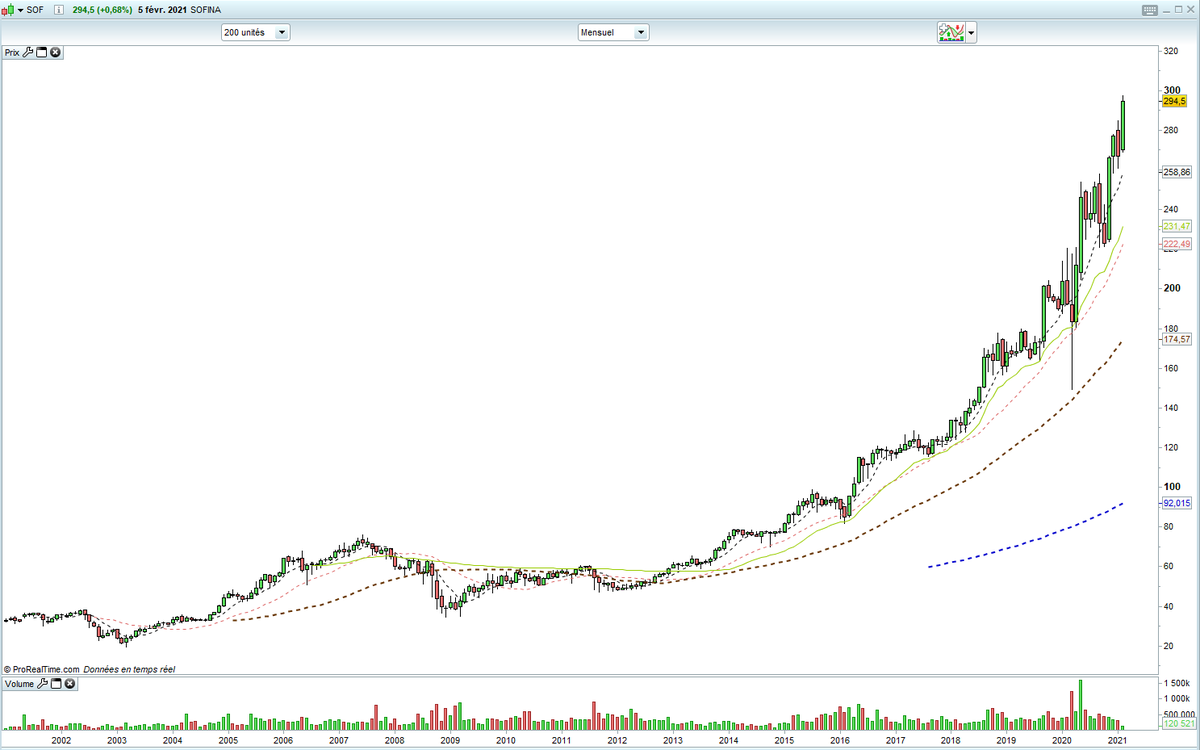Click the 2021 year label on time axis
This screenshot has width=1200, height=750.
pos(1117,741)
